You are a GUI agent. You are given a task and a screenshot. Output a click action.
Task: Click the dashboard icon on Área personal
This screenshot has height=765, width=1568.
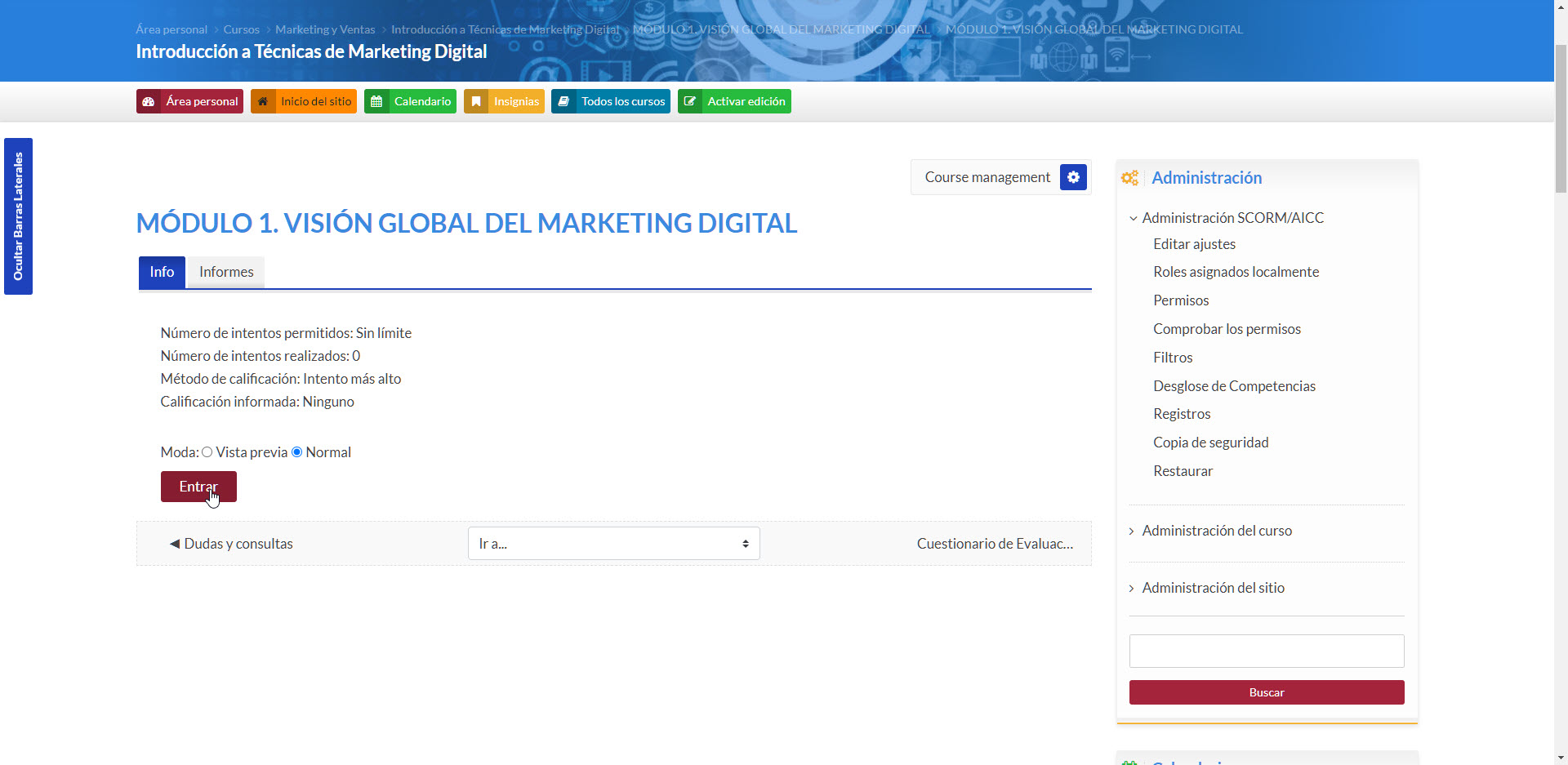pyautogui.click(x=149, y=101)
